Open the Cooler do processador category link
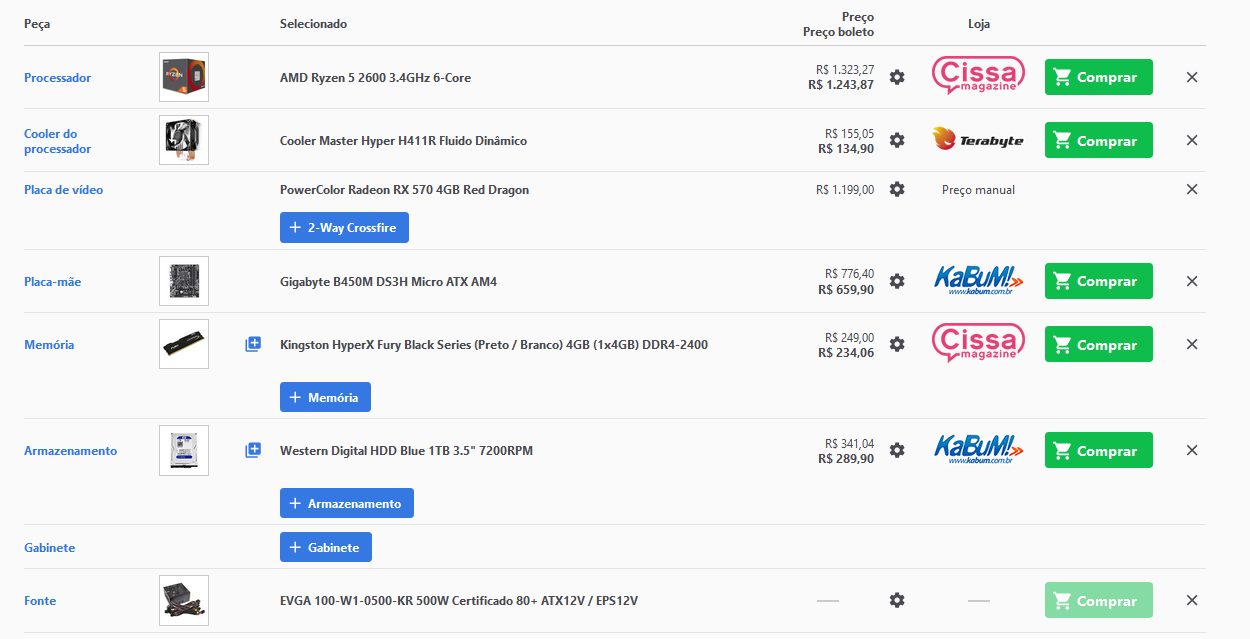The height and width of the screenshot is (639, 1250). 57,141
